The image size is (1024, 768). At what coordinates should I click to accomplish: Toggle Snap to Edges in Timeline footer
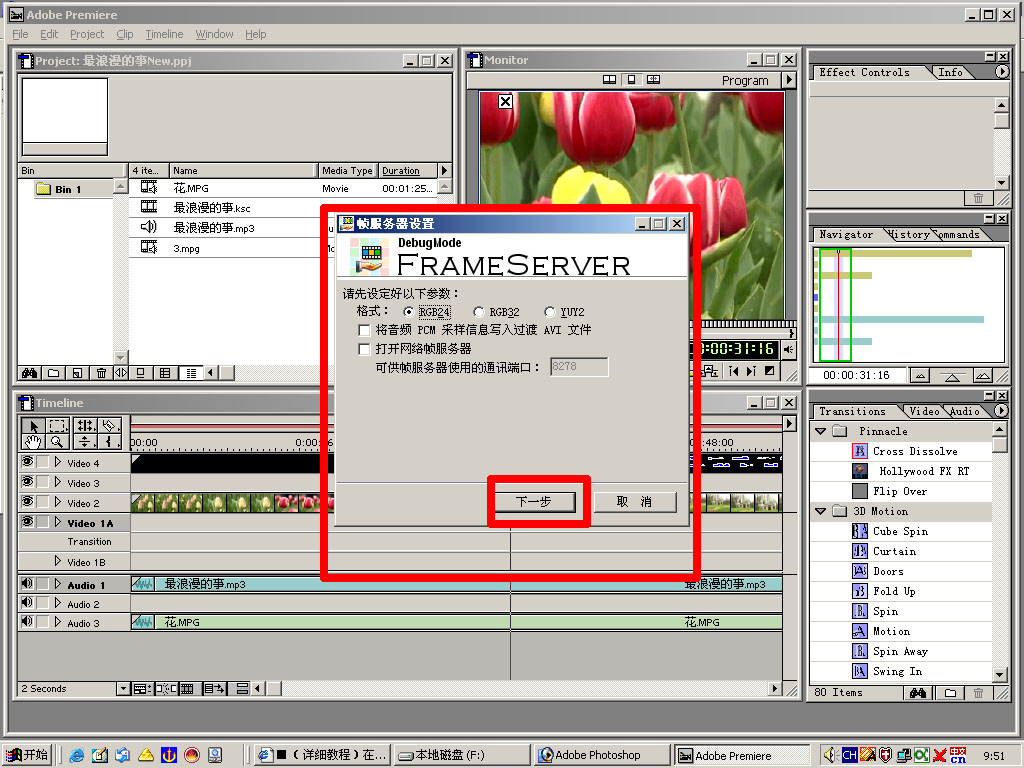click(165, 688)
